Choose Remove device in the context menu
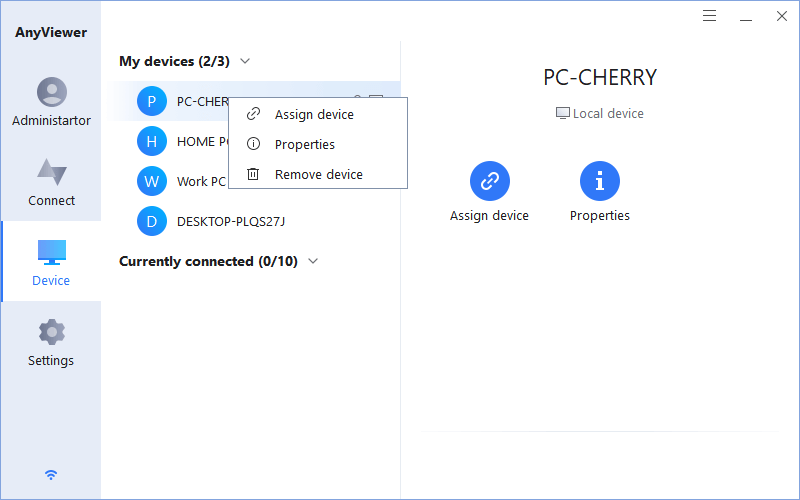The image size is (800, 500). pyautogui.click(x=318, y=174)
